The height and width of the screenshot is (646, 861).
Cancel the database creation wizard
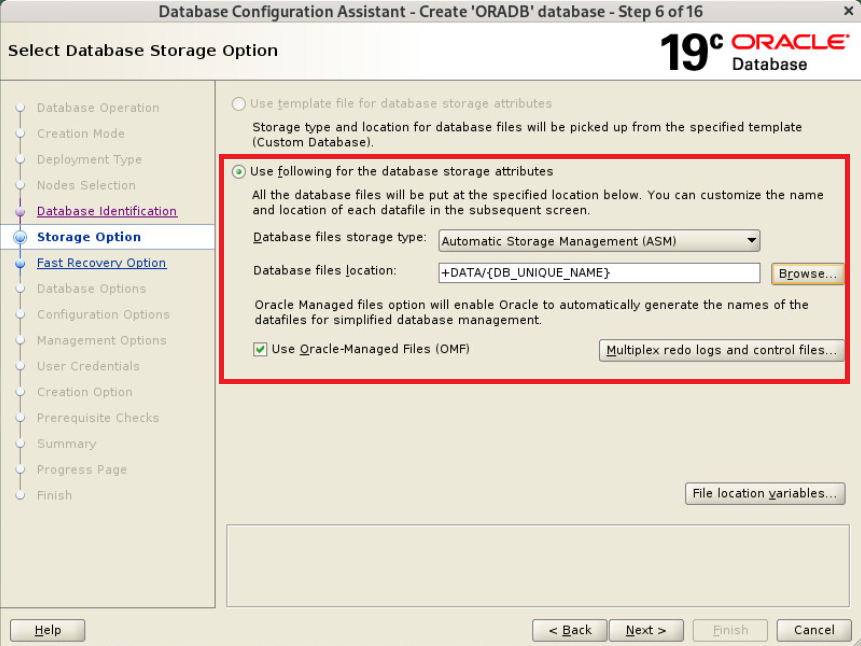814,630
